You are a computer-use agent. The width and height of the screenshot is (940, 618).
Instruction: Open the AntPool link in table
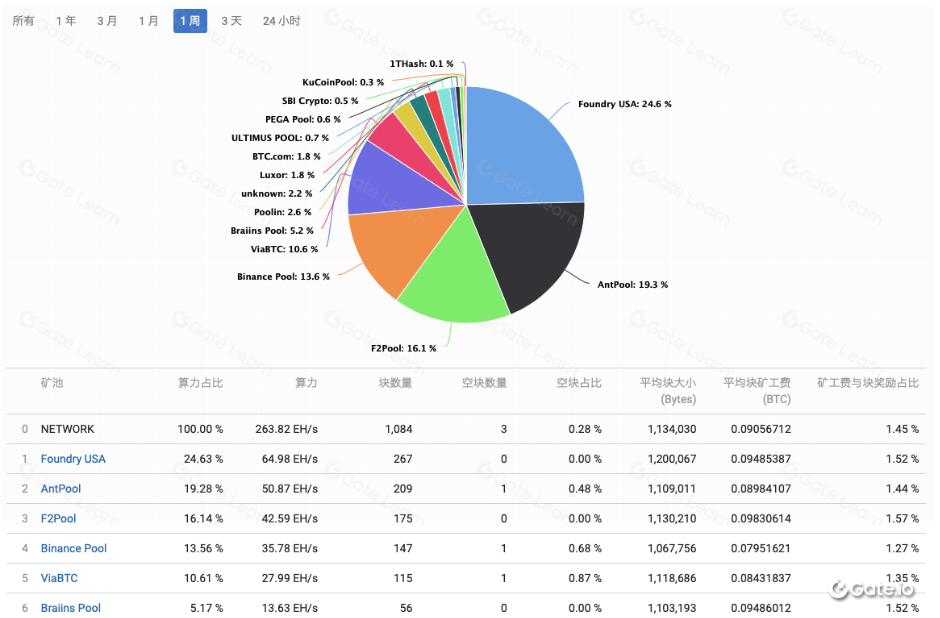pos(61,489)
